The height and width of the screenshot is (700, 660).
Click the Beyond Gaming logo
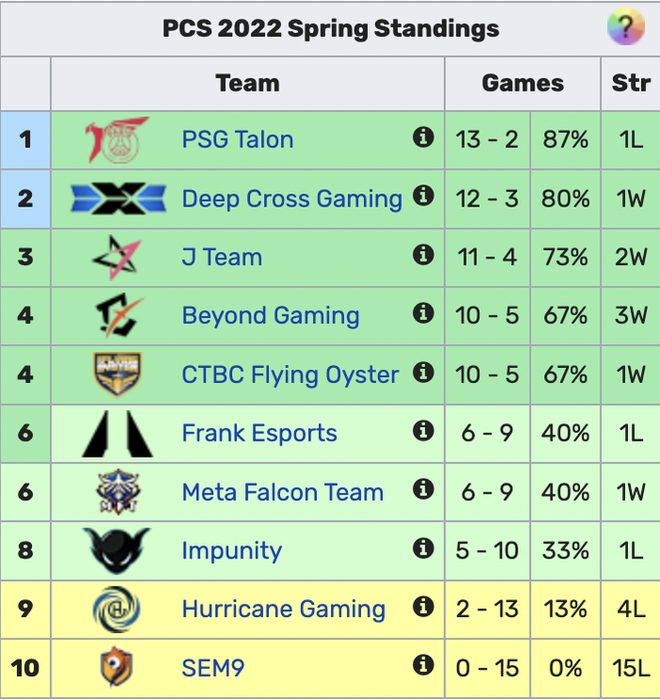[117, 316]
